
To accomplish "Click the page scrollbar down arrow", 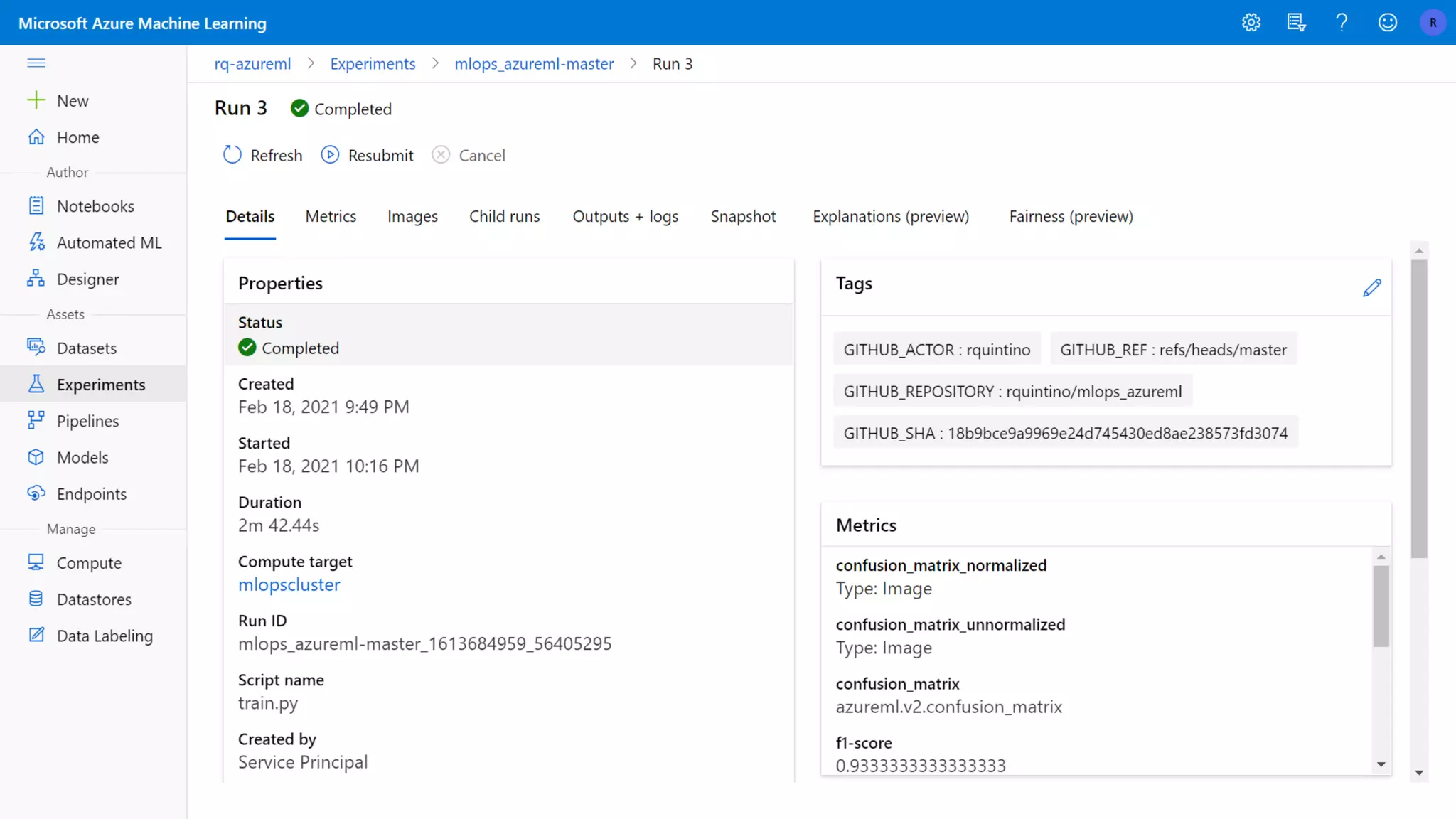I will (x=1419, y=772).
